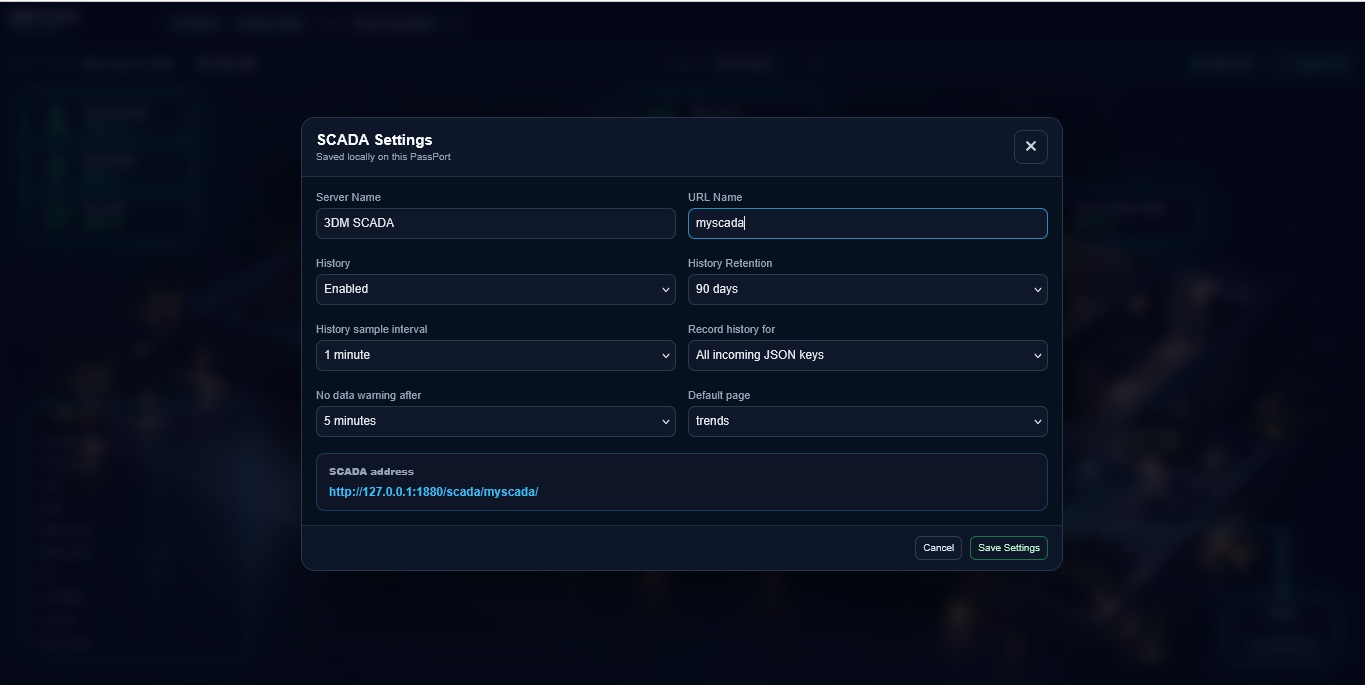Open the History Enabled dropdown
The height and width of the screenshot is (685, 1365).
[495, 289]
